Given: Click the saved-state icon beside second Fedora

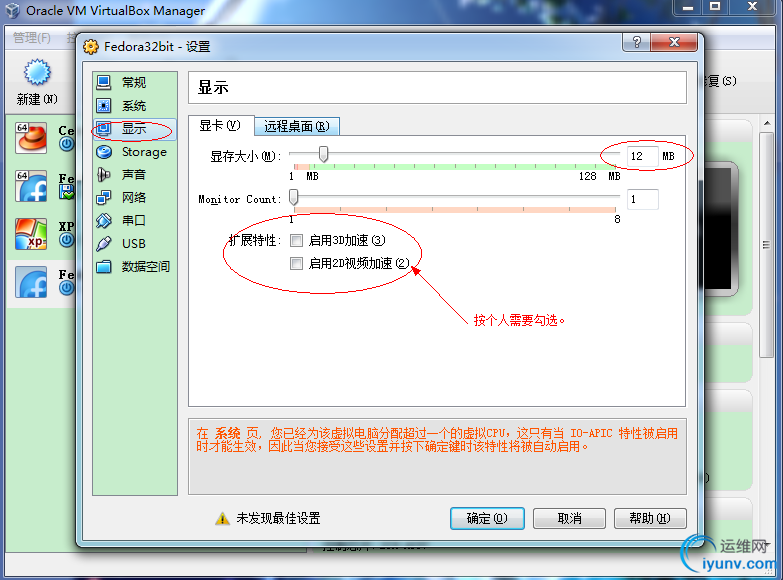Looking at the screenshot, I should pos(66,192).
